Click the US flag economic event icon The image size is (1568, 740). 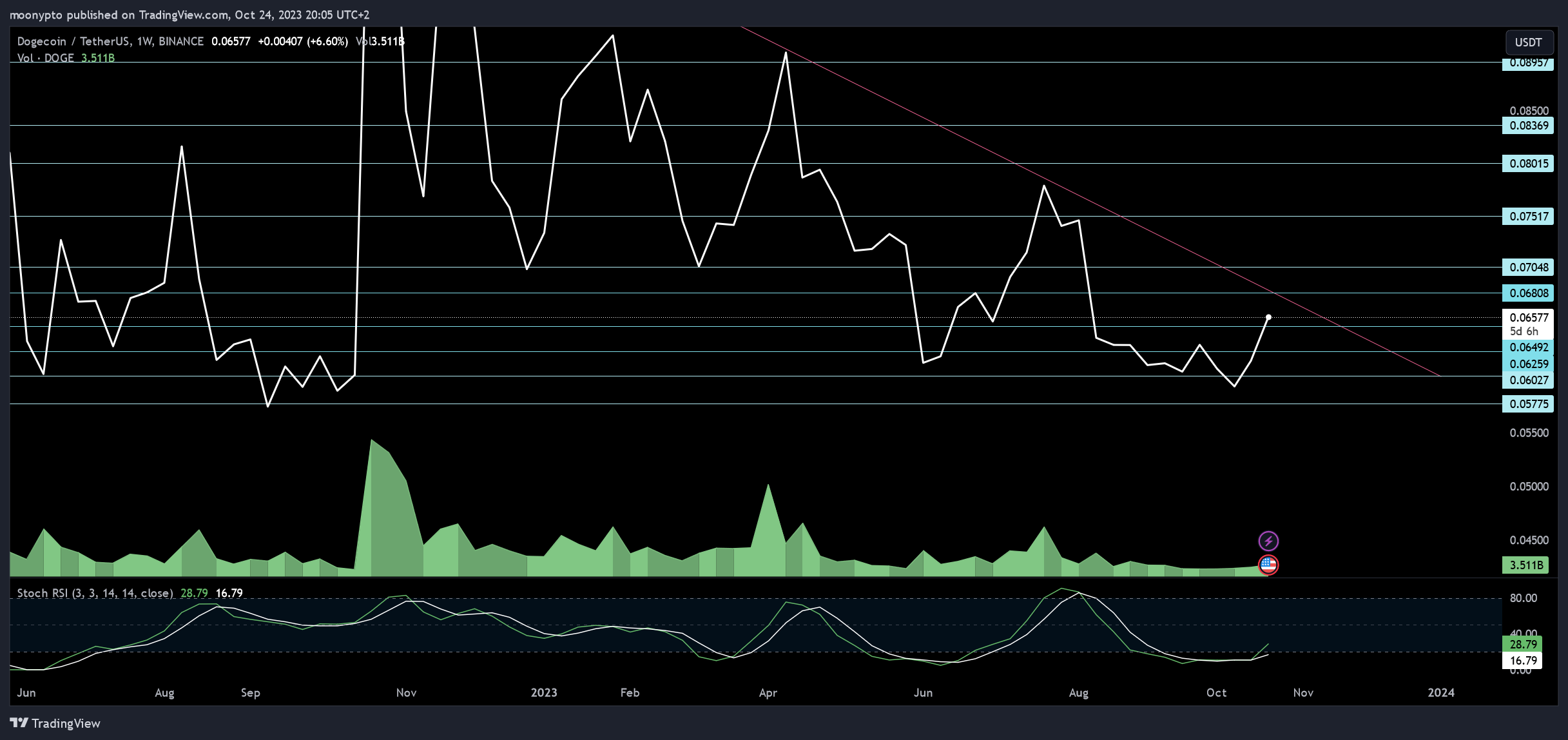(1268, 565)
